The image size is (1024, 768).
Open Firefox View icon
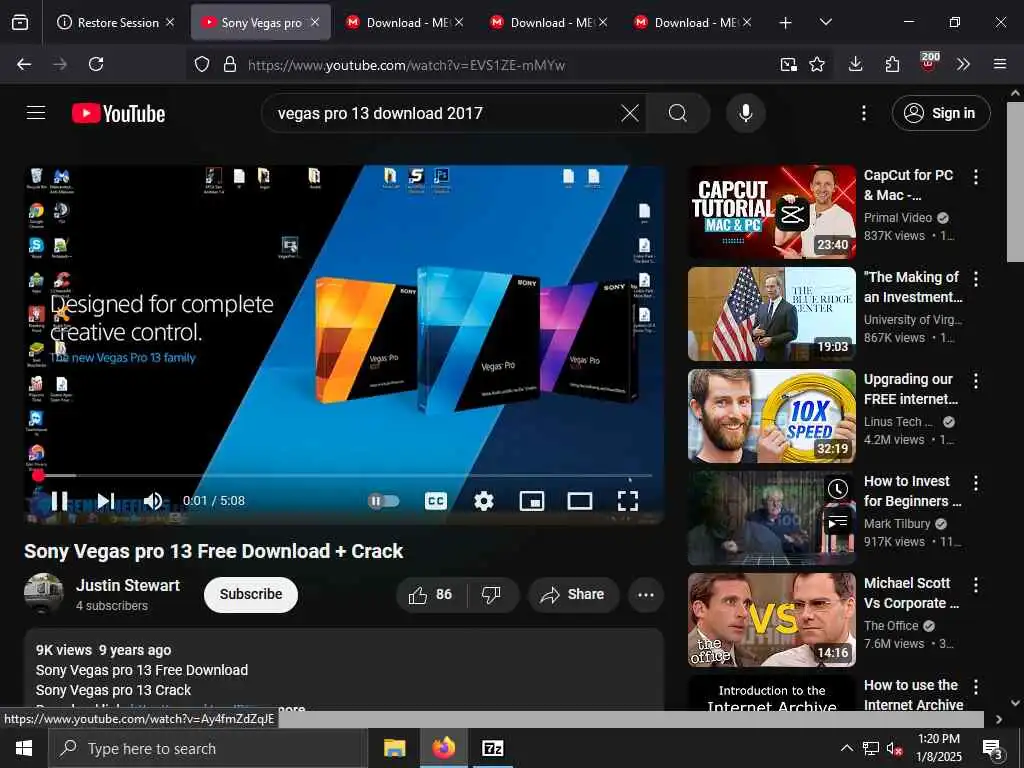[20, 22]
